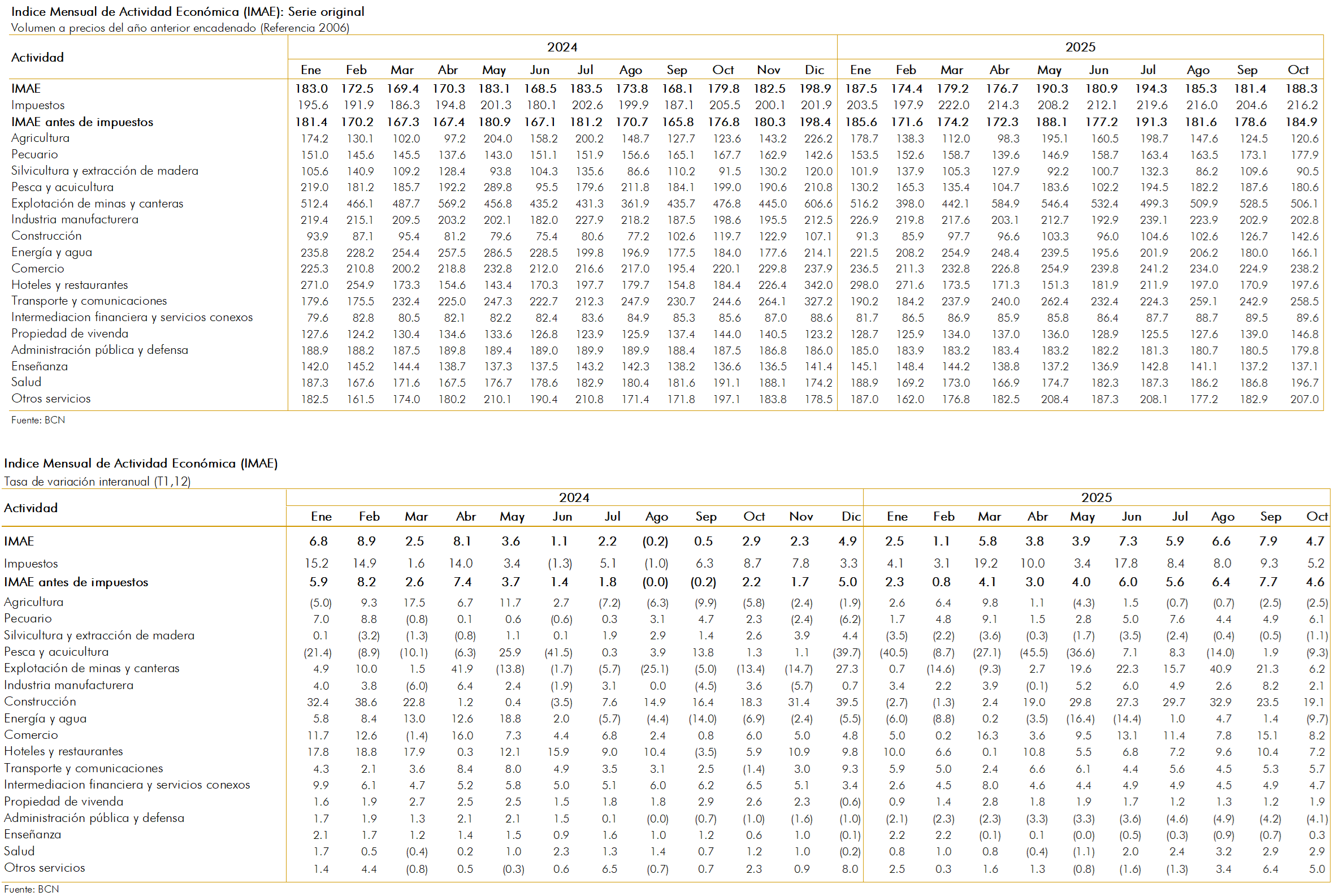
Task: Select 'IMAE antes de impuestos' in bottom table
Action: coord(76,582)
